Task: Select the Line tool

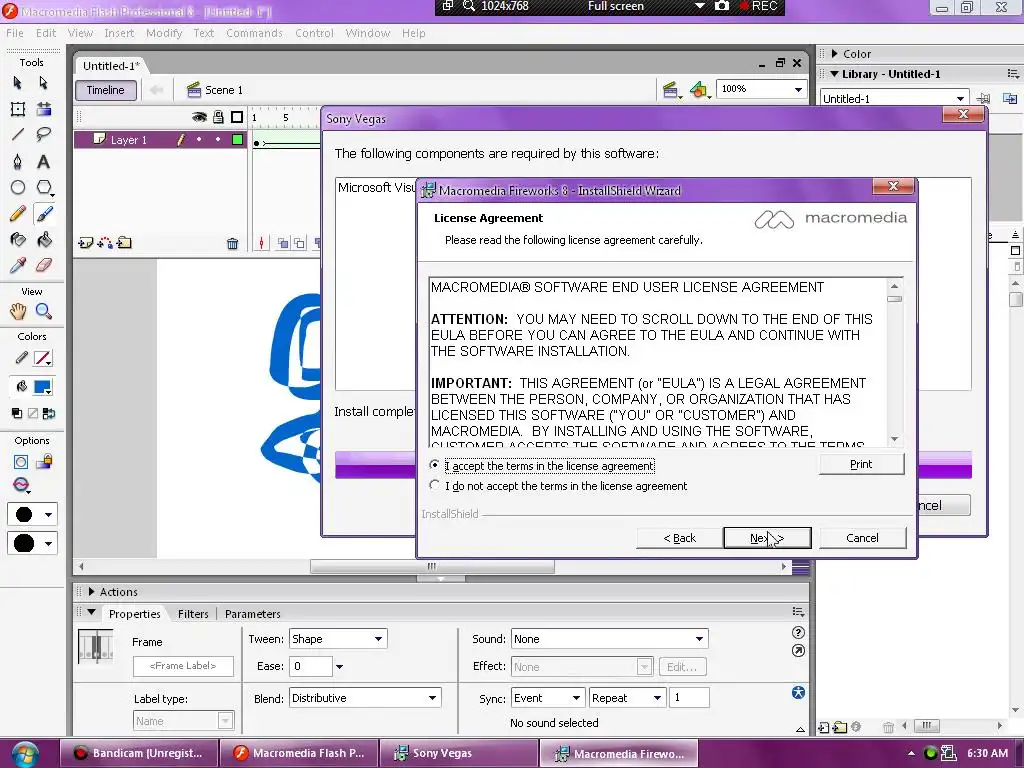Action: (18, 135)
